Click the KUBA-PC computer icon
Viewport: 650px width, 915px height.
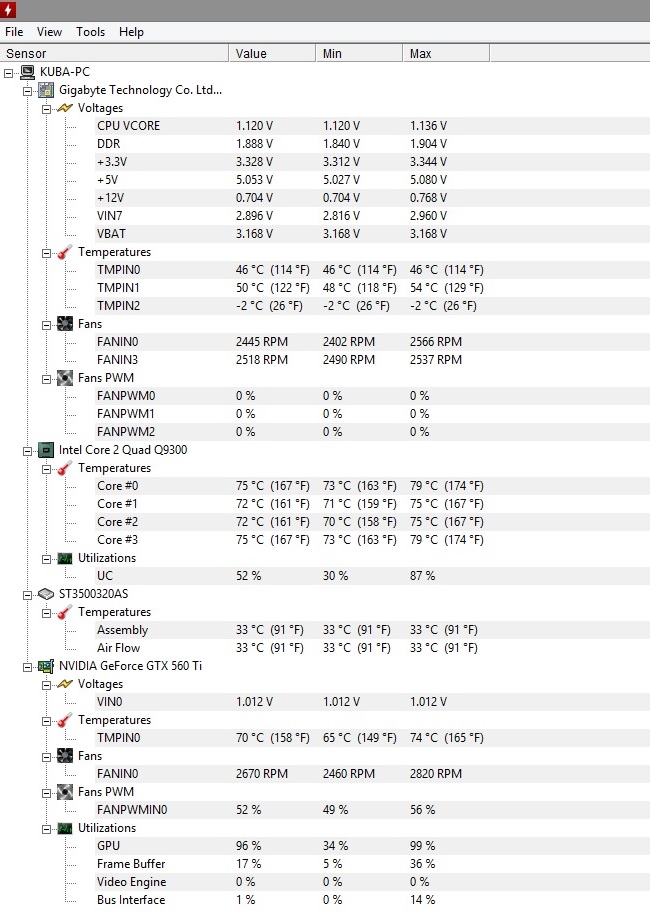click(x=27, y=72)
